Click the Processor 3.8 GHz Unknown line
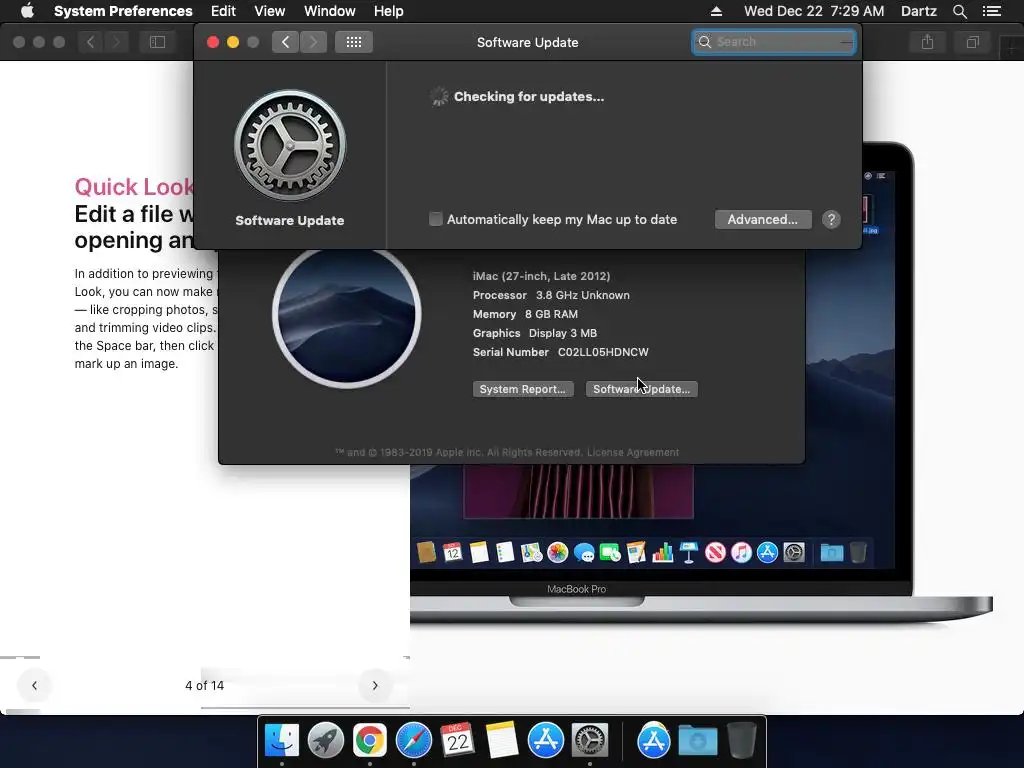 [551, 295]
